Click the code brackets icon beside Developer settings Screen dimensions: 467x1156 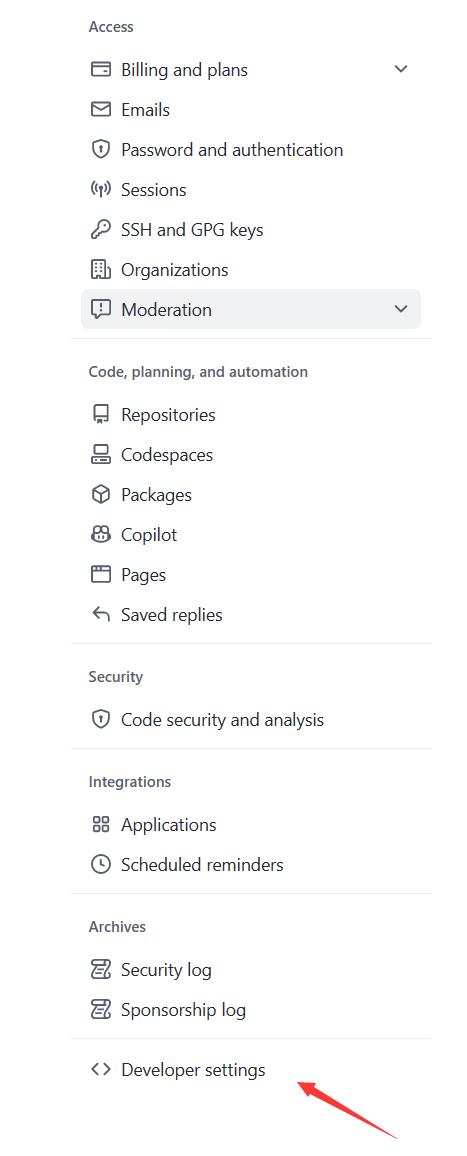[x=100, y=1069]
